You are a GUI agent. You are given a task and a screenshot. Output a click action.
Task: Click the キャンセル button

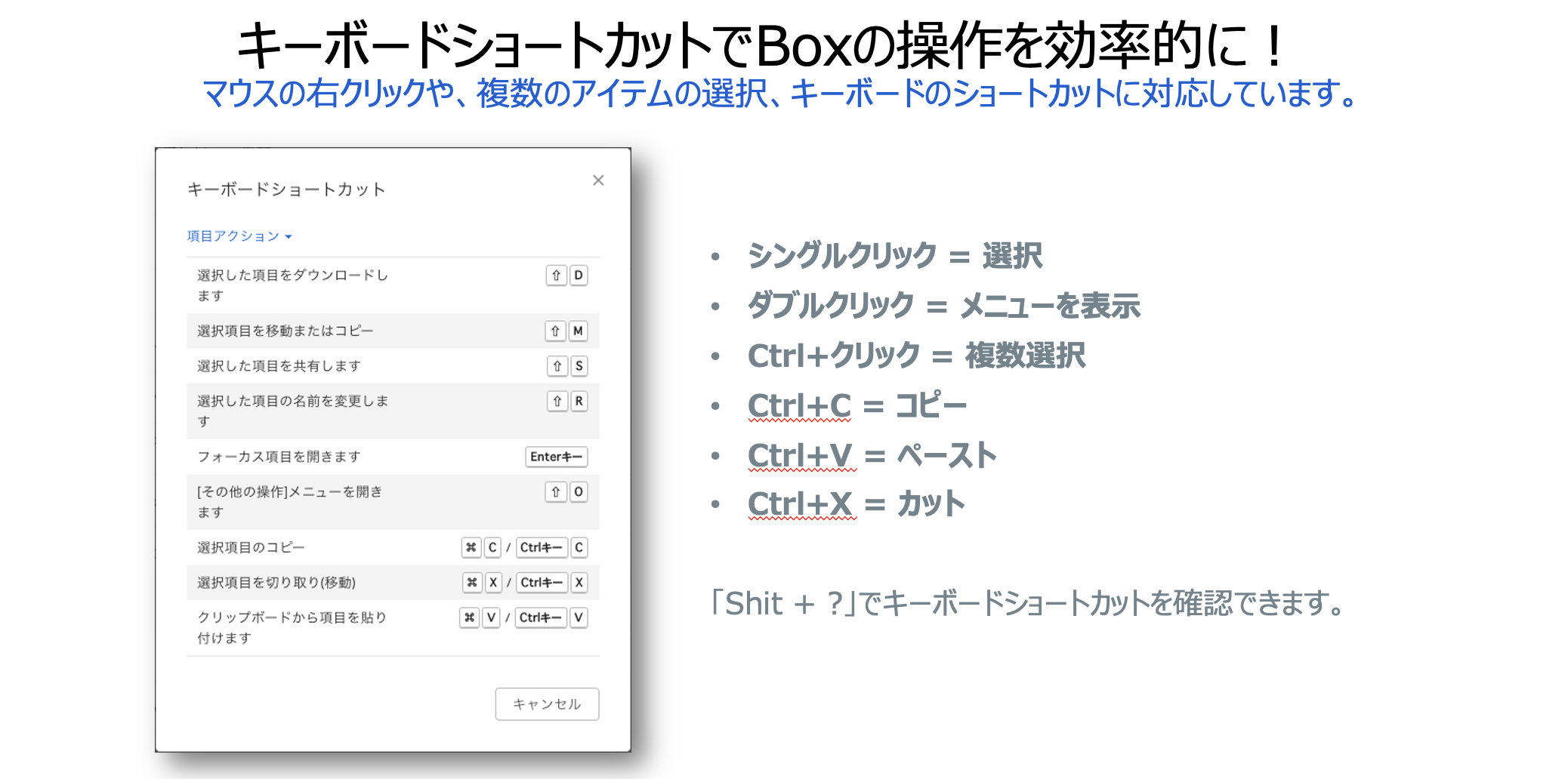tap(547, 704)
